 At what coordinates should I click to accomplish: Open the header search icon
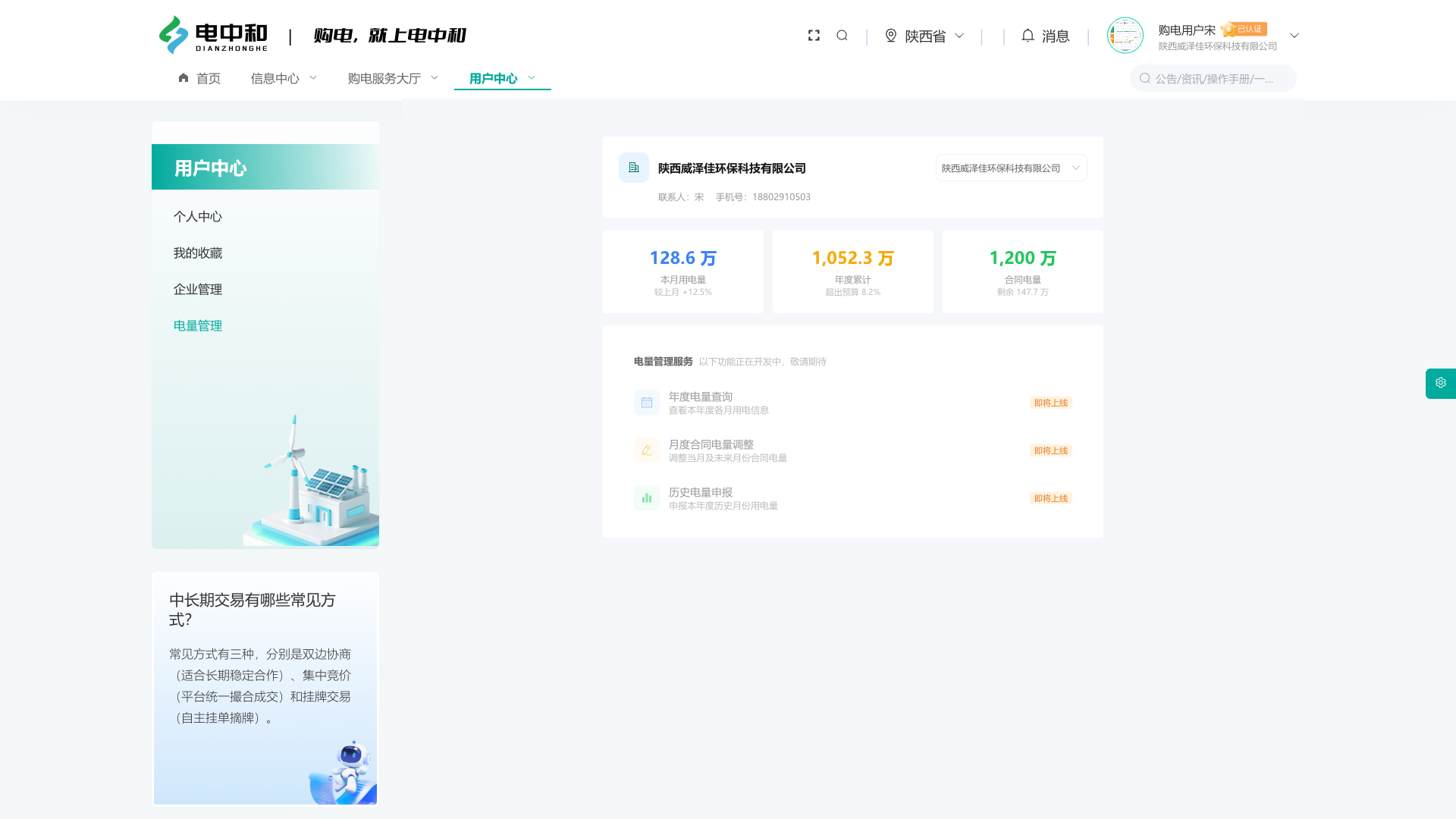pos(842,36)
